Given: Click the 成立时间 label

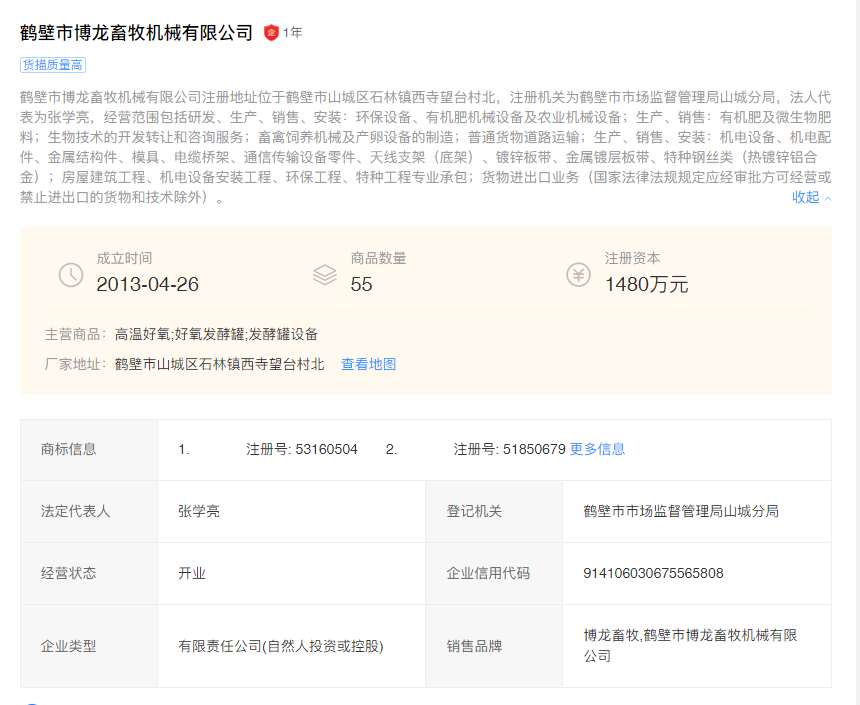Looking at the screenshot, I should (x=125, y=258).
